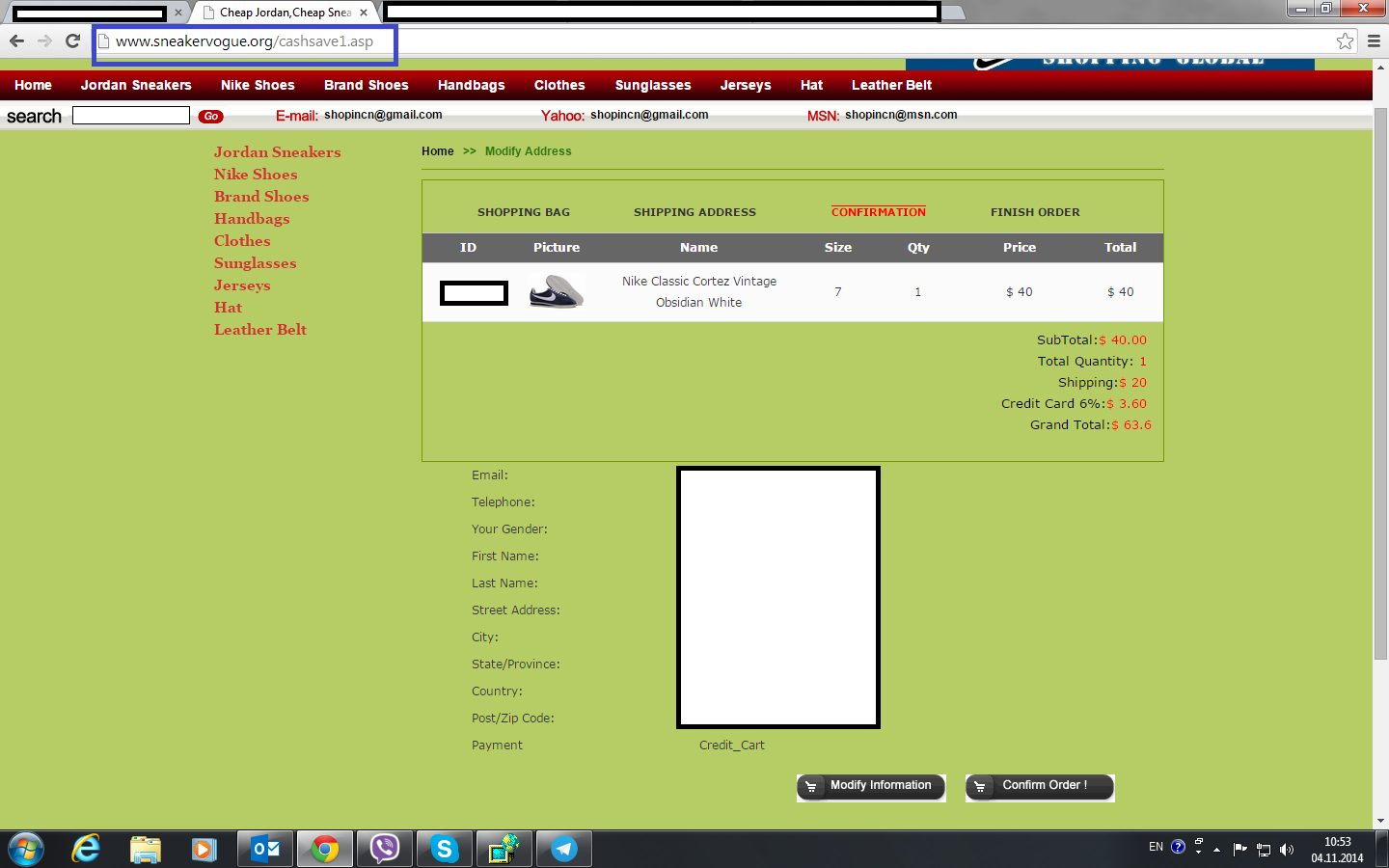
Task: Click the Modify Address breadcrumb
Action: click(528, 151)
